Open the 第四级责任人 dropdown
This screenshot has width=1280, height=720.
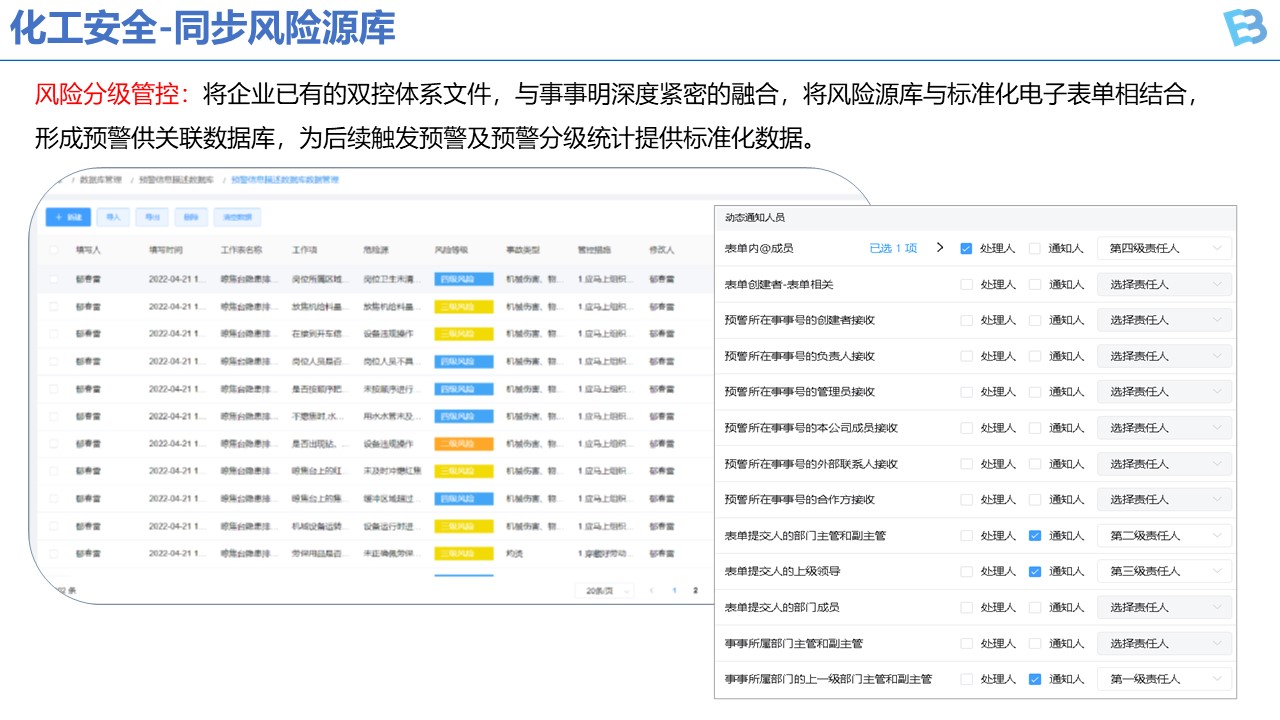tap(1164, 249)
